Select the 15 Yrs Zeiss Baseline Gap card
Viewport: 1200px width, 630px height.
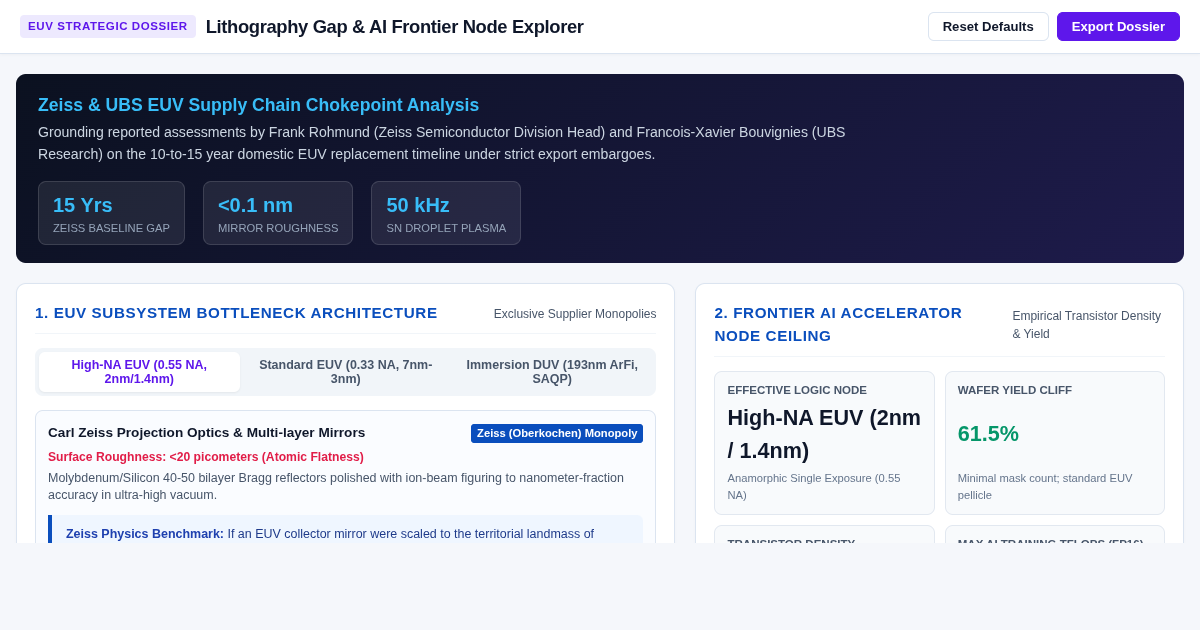(111, 213)
